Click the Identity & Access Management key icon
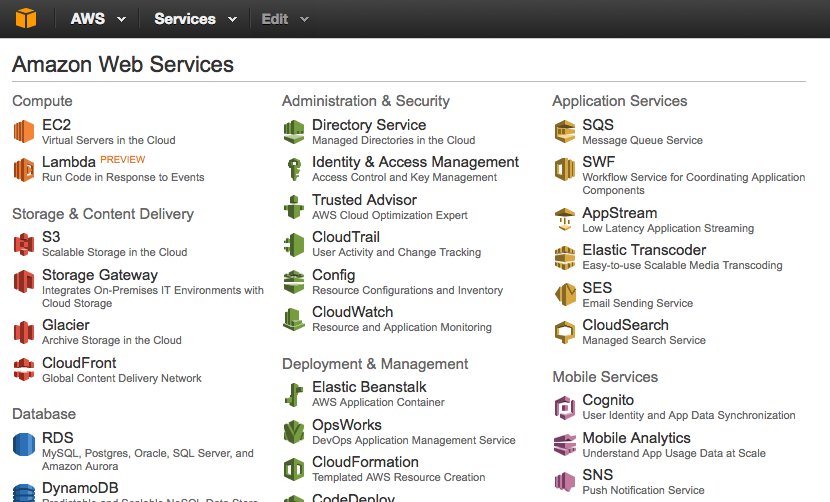The width and height of the screenshot is (830, 502). 294,169
